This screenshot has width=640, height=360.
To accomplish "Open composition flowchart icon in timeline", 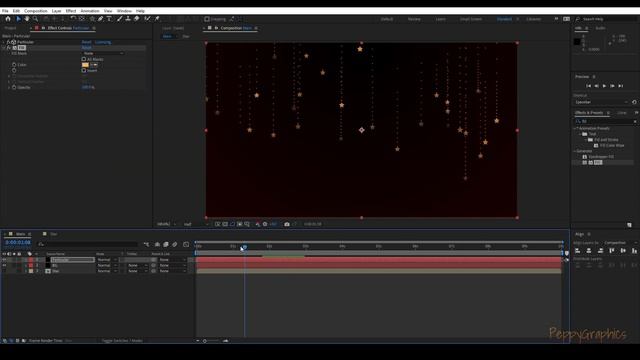I will pyautogui.click(x=147, y=244).
